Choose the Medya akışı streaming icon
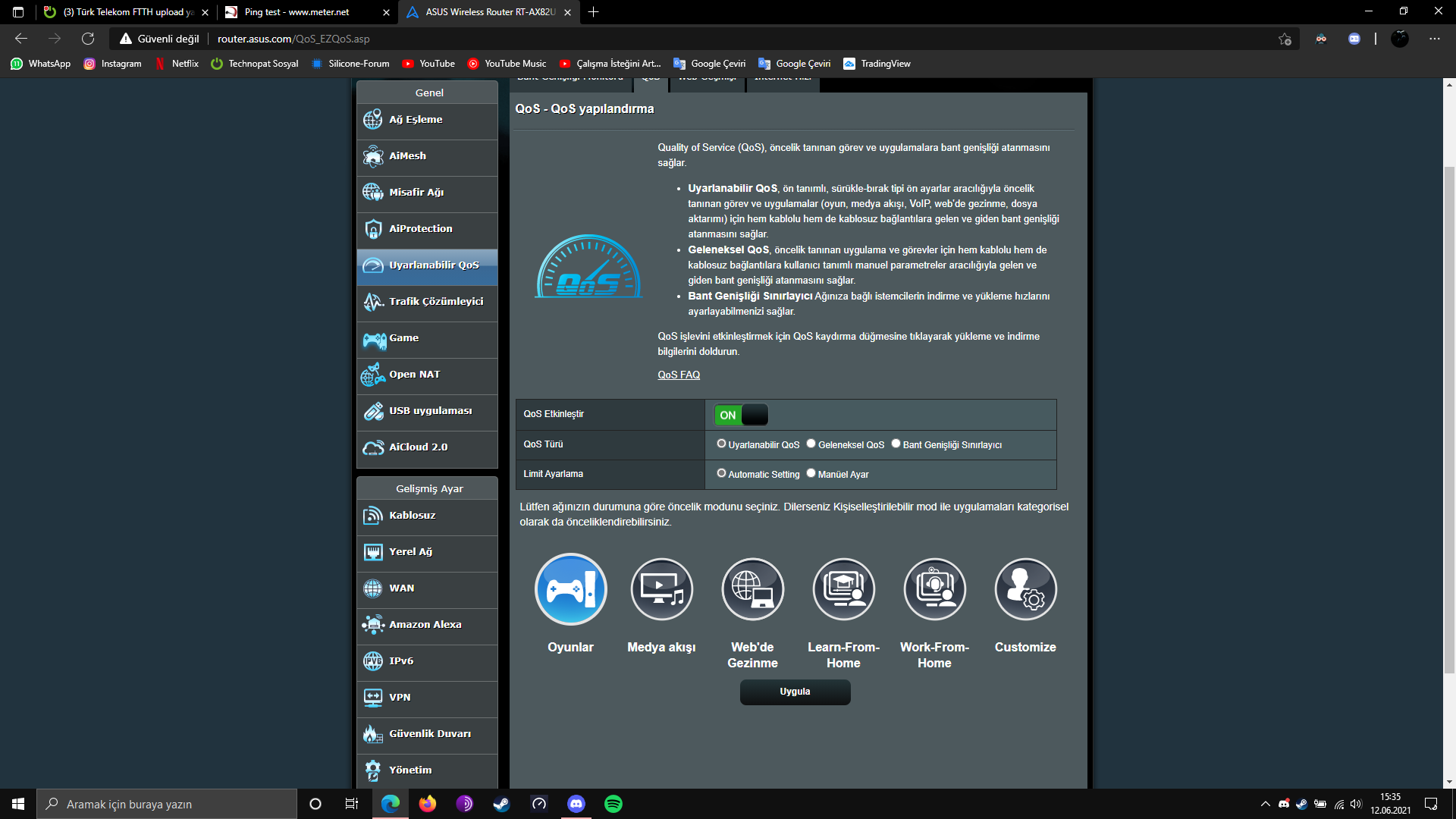Screen dimensions: 1456x819 661,589
